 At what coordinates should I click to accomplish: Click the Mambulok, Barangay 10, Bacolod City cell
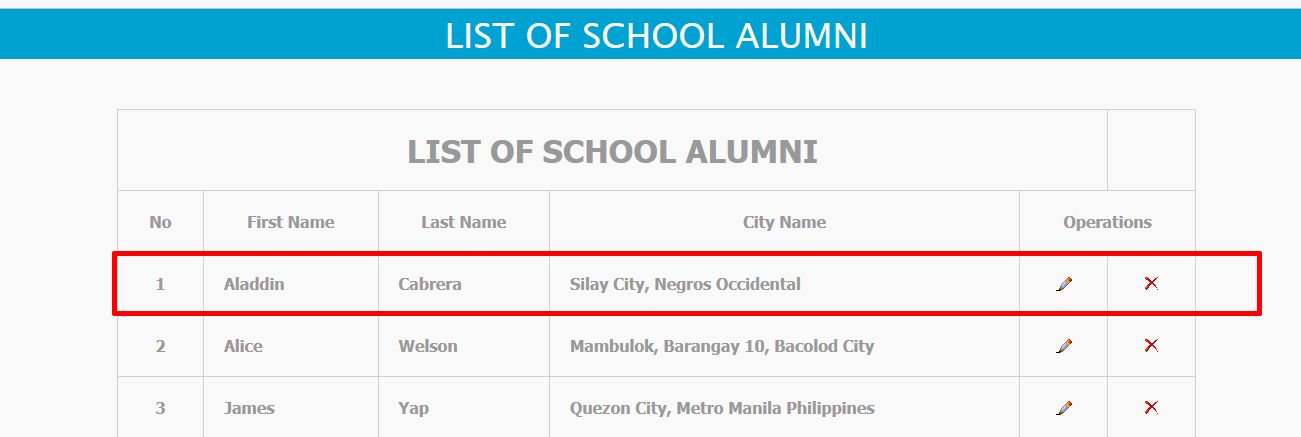click(722, 346)
